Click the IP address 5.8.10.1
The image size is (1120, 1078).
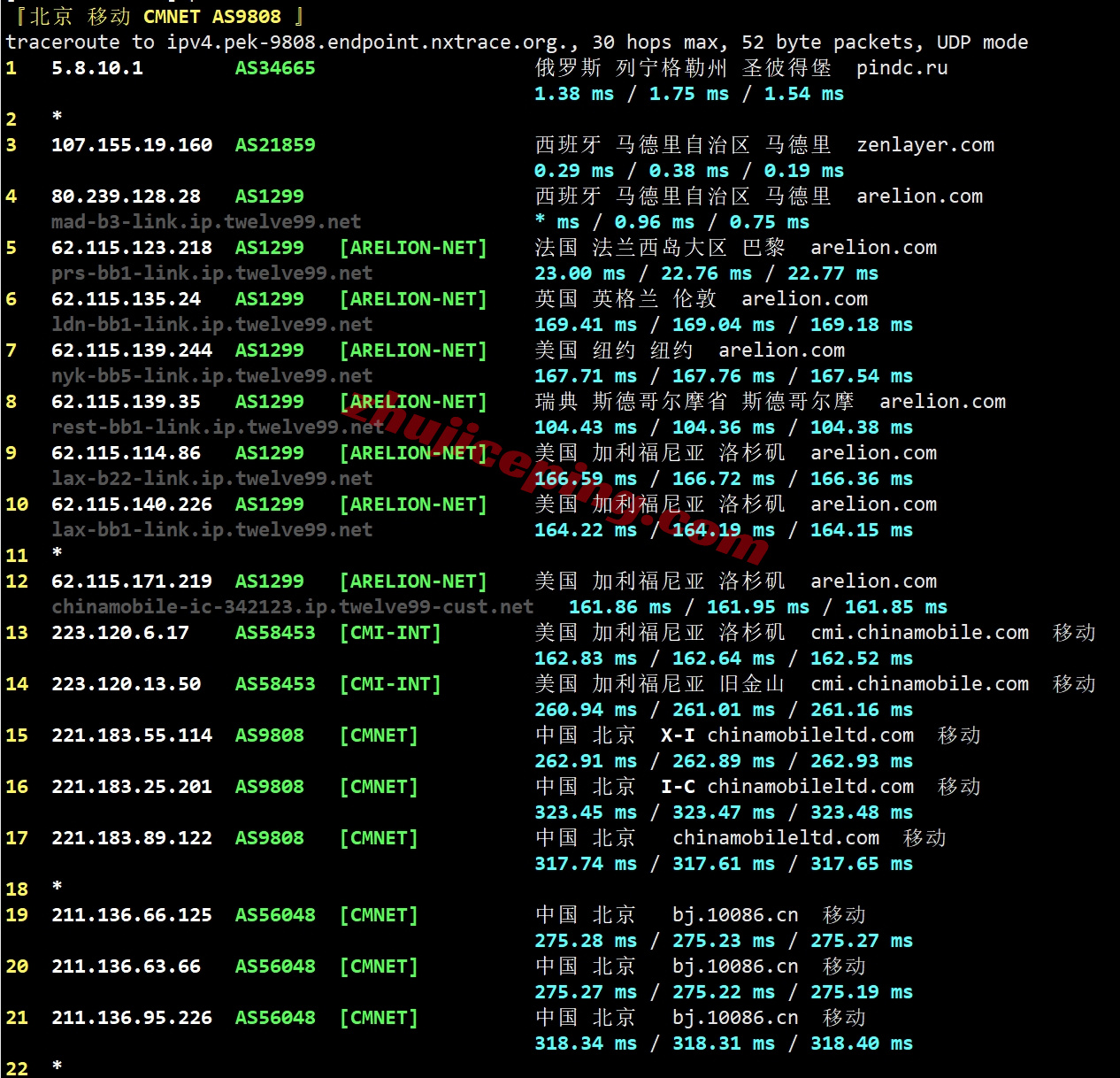point(96,68)
